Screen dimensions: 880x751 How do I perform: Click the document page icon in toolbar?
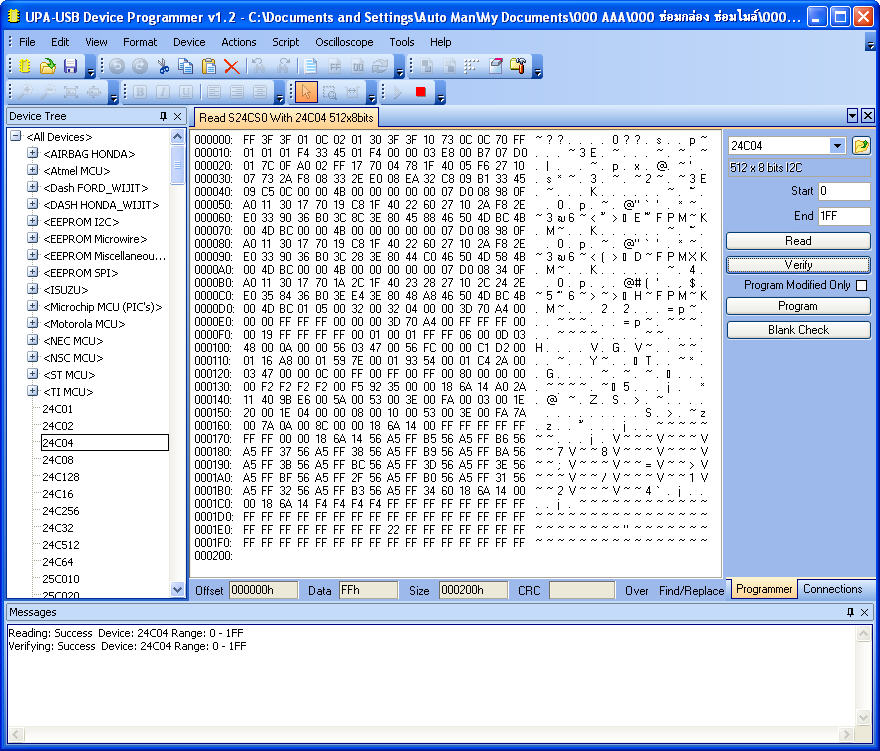310,66
